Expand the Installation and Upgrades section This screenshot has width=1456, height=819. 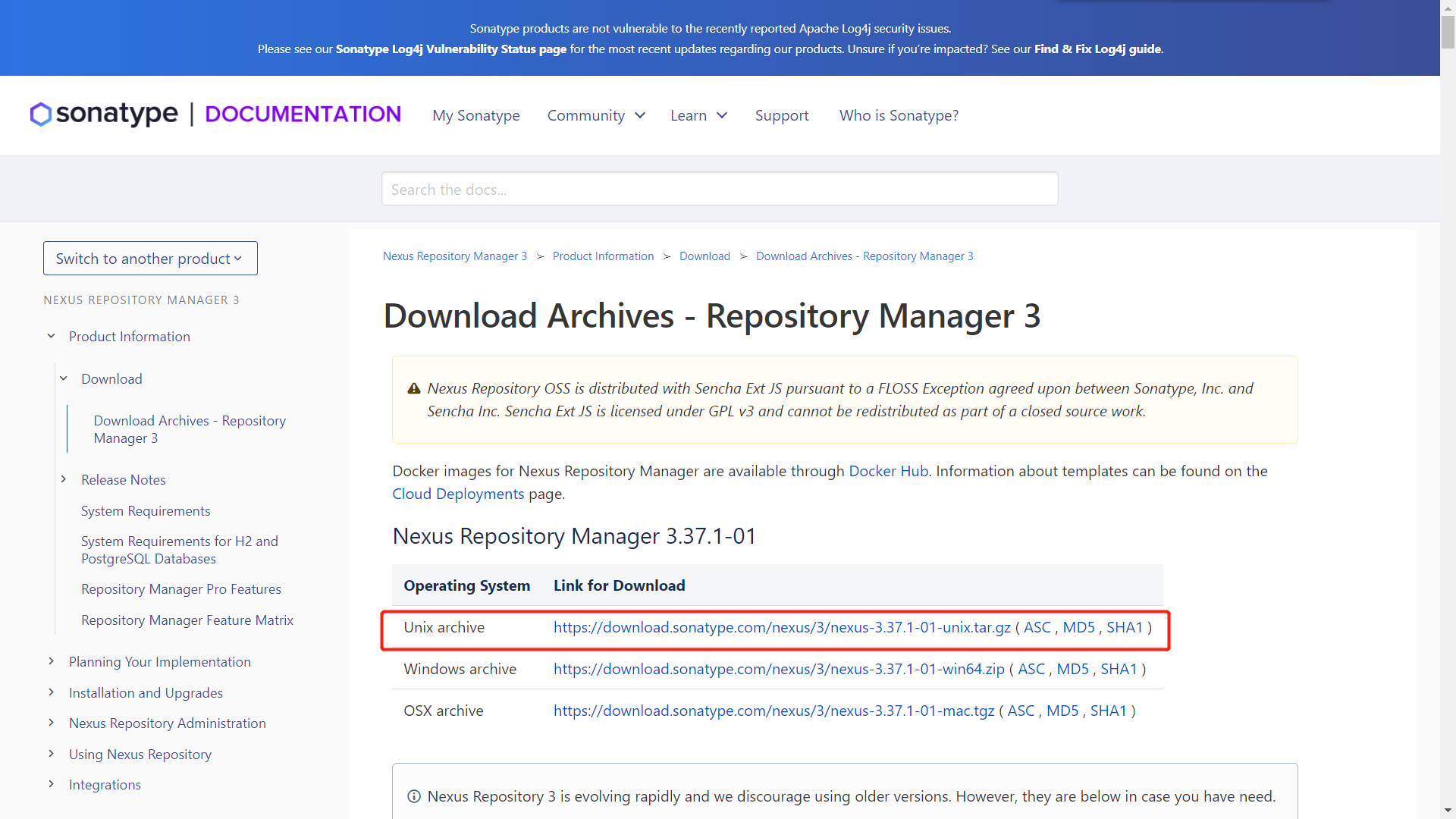click(x=52, y=692)
